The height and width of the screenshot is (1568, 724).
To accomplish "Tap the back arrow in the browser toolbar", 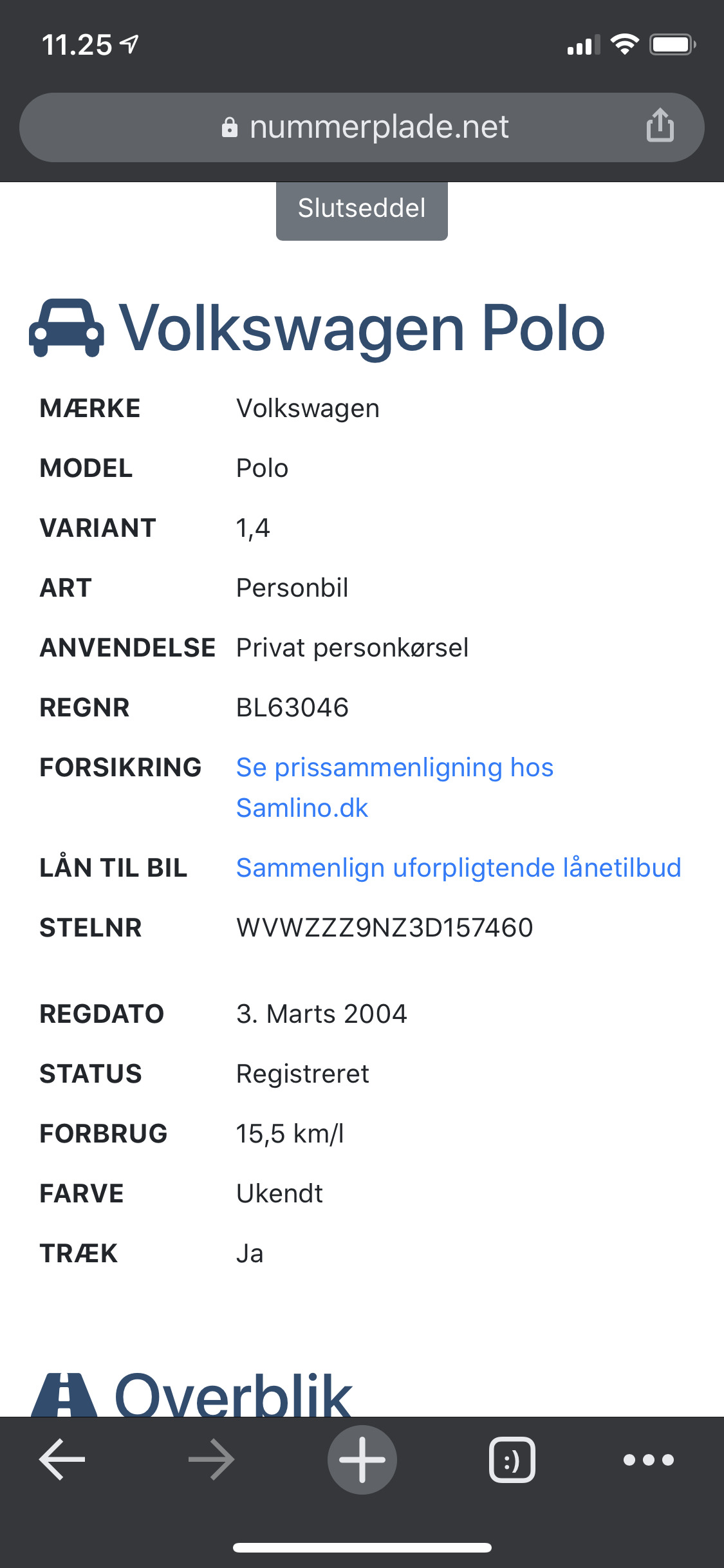I will (x=62, y=1459).
